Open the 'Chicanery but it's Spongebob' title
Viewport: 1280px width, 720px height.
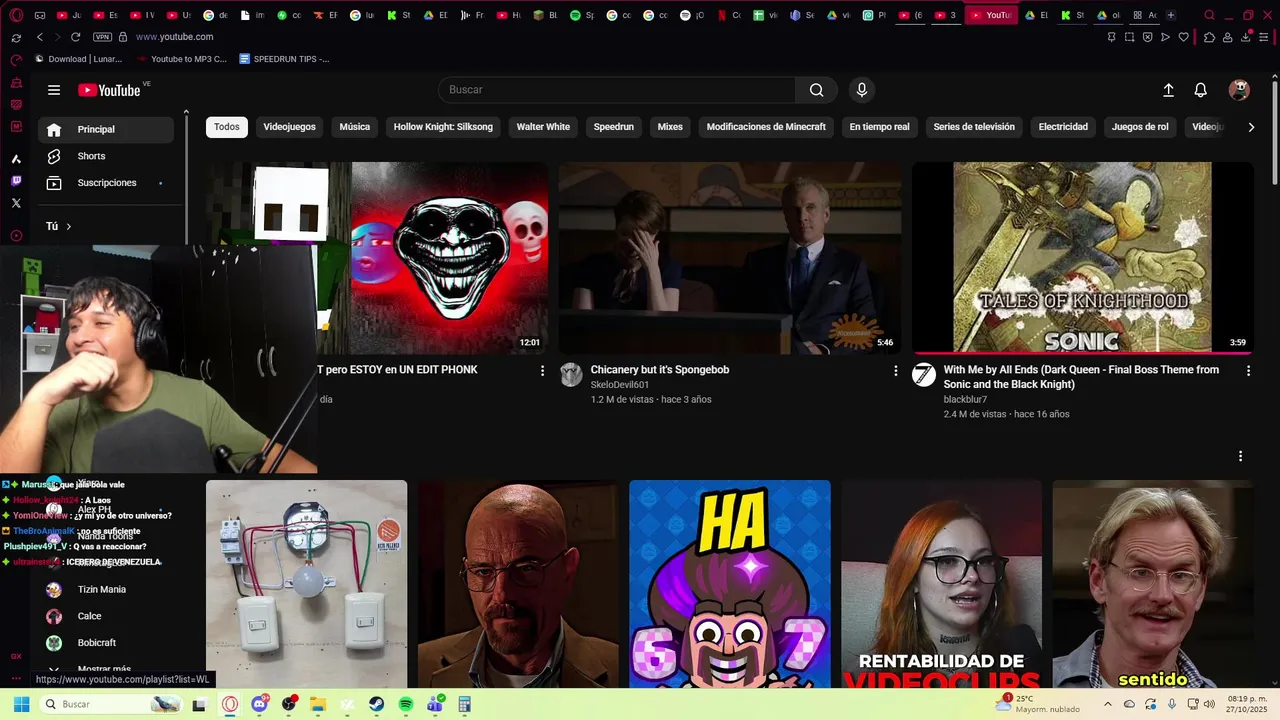click(x=660, y=370)
